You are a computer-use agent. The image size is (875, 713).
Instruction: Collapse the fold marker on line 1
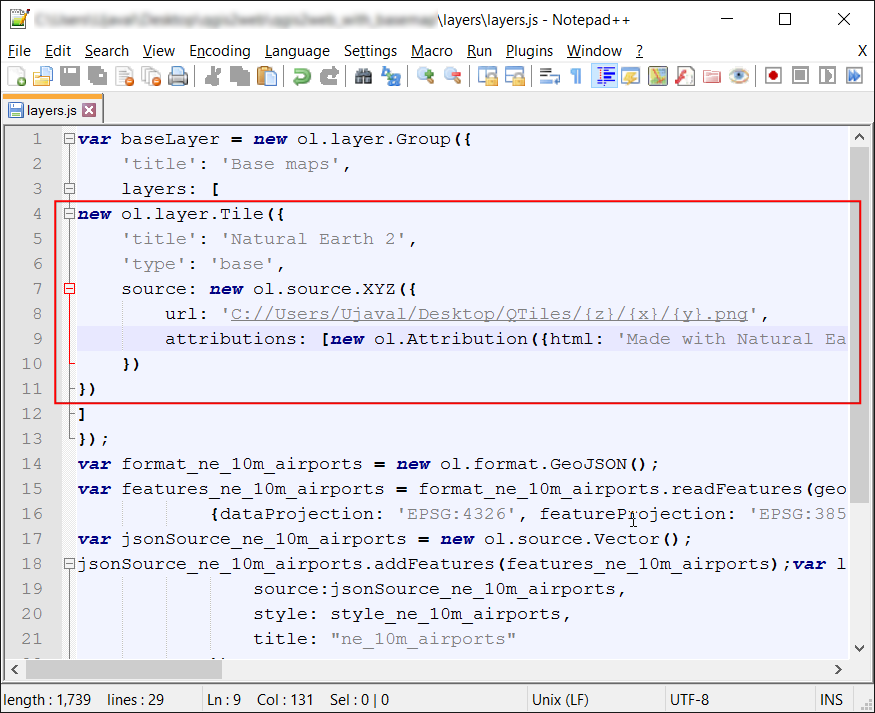[69, 140]
